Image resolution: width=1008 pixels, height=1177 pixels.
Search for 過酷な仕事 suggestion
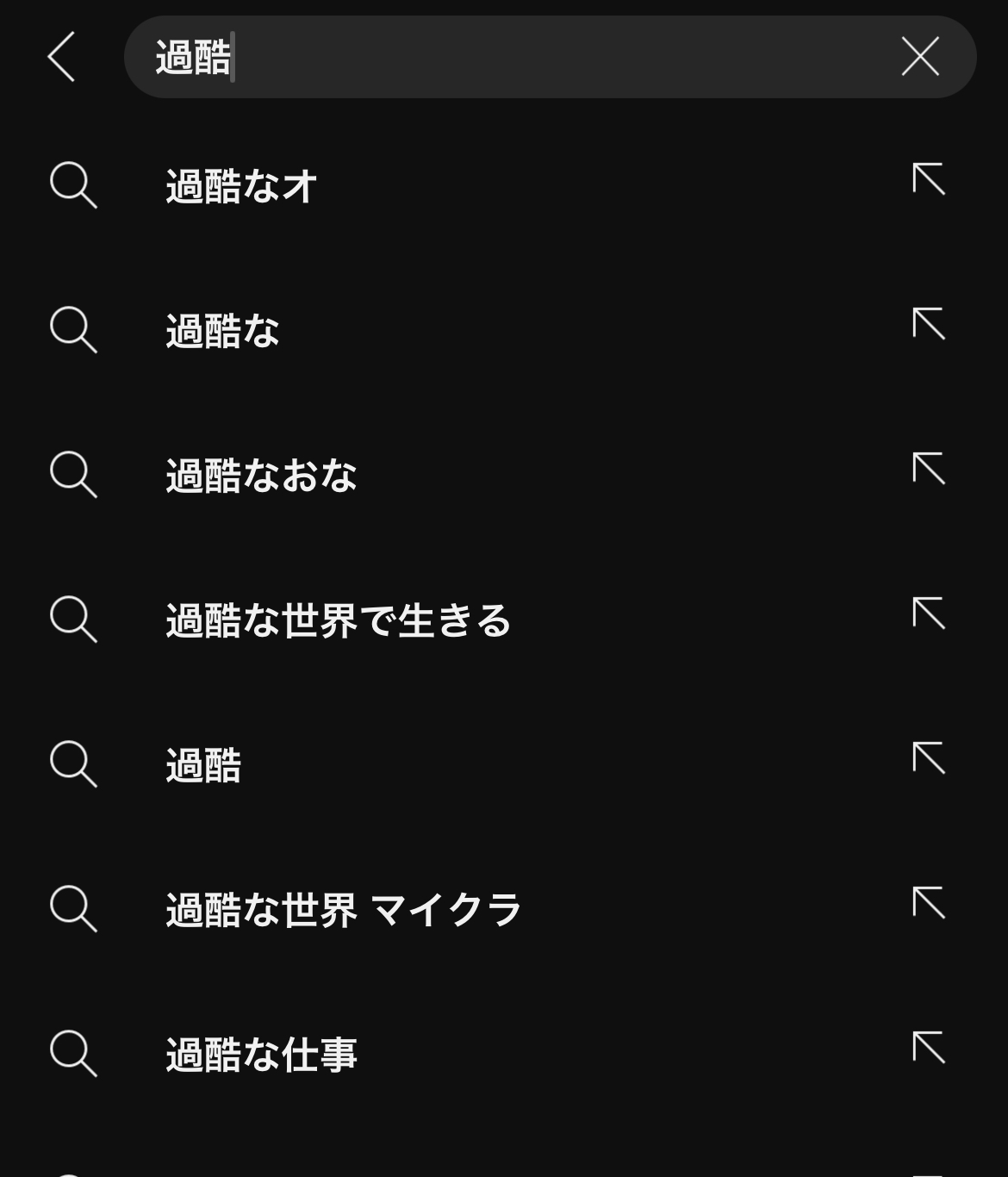[x=261, y=1055]
